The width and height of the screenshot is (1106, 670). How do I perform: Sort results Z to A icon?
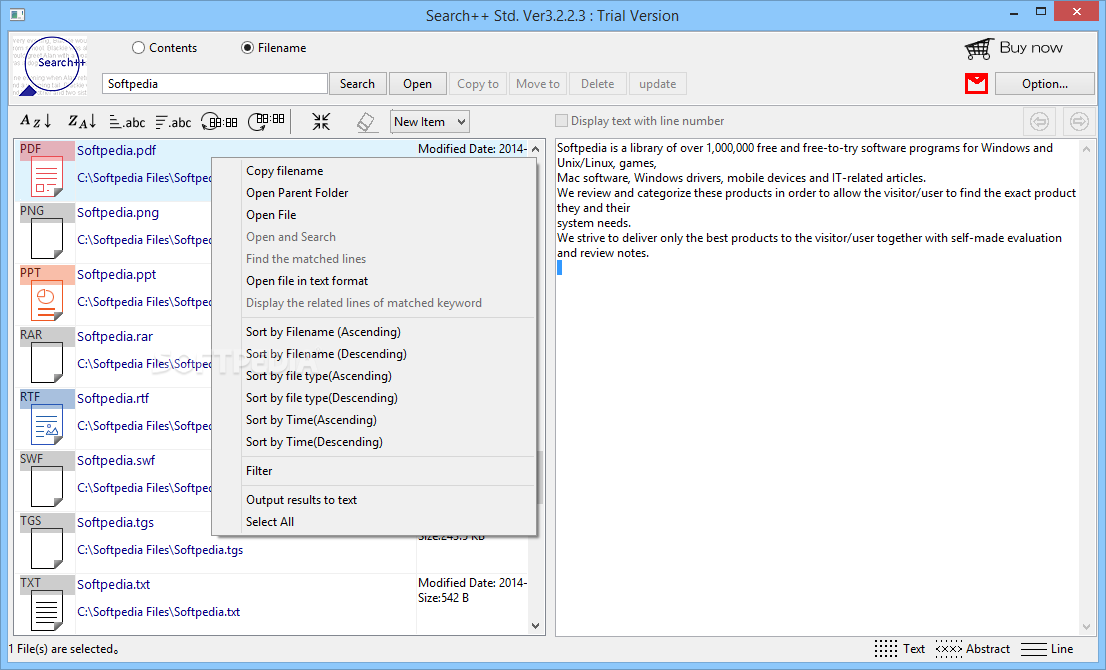coord(81,121)
